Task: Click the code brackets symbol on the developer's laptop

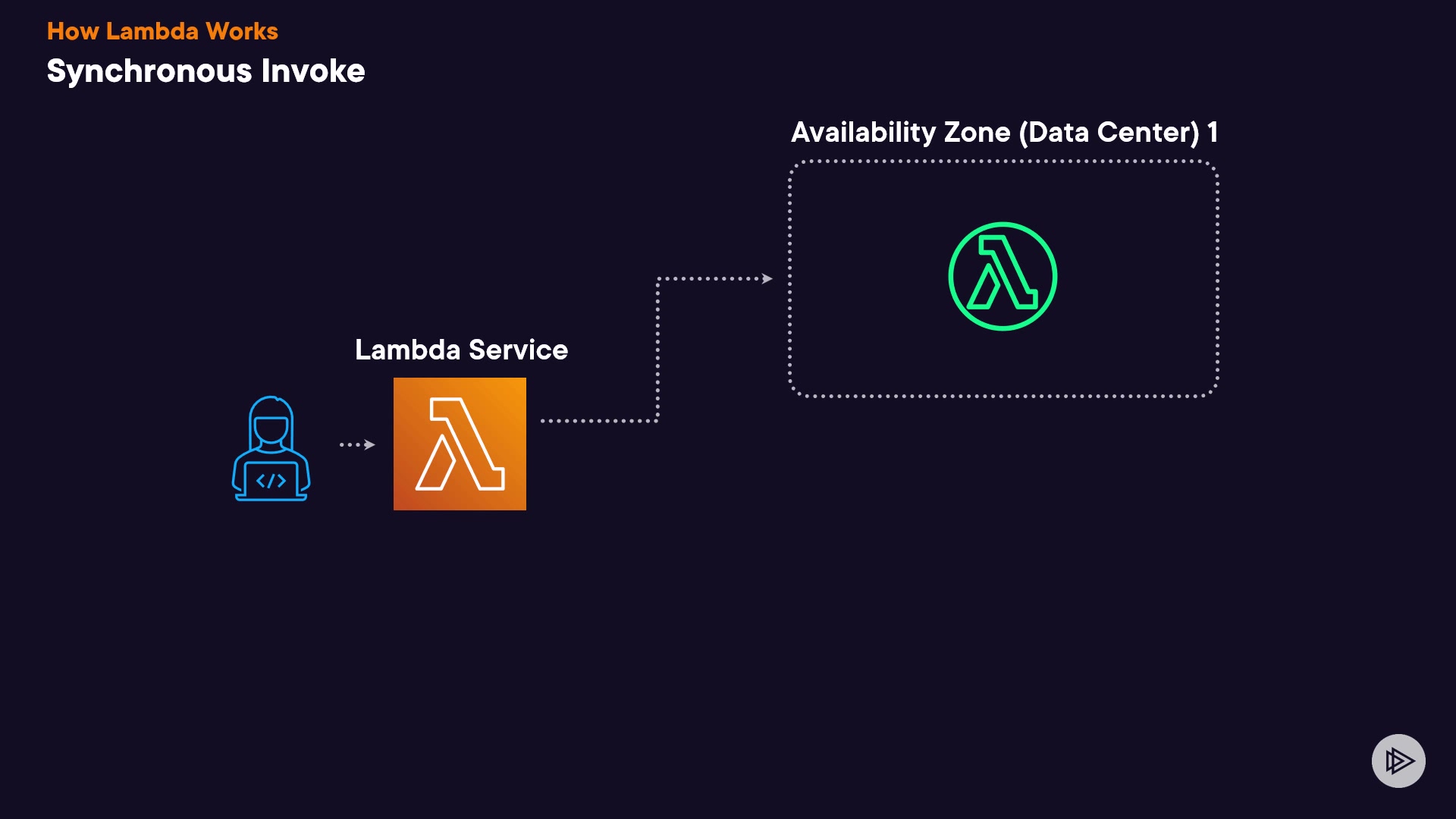Action: coord(271,481)
